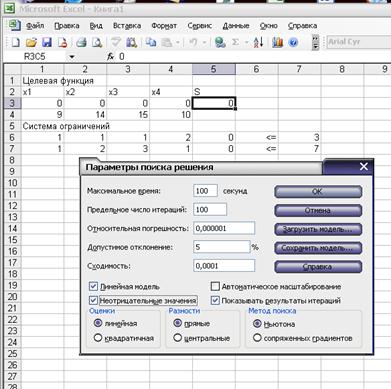Open the Сервис menu

[199, 26]
